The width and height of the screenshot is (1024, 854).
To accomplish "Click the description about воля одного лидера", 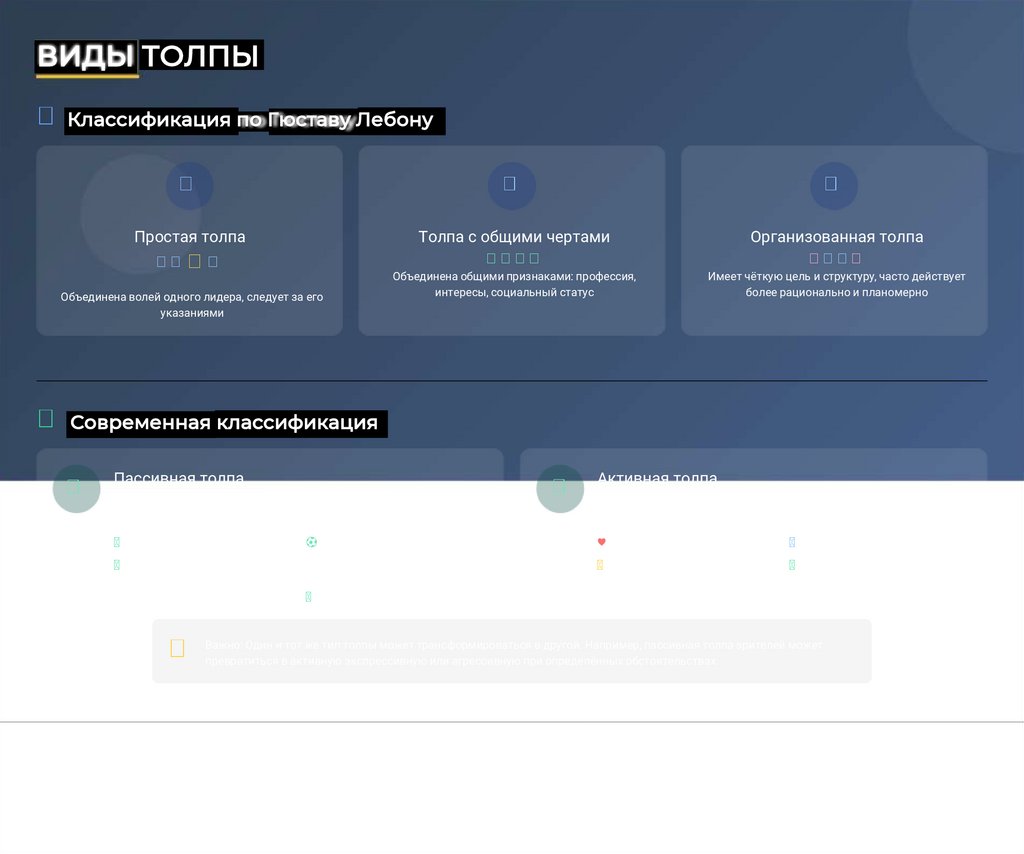I will coord(192,305).
